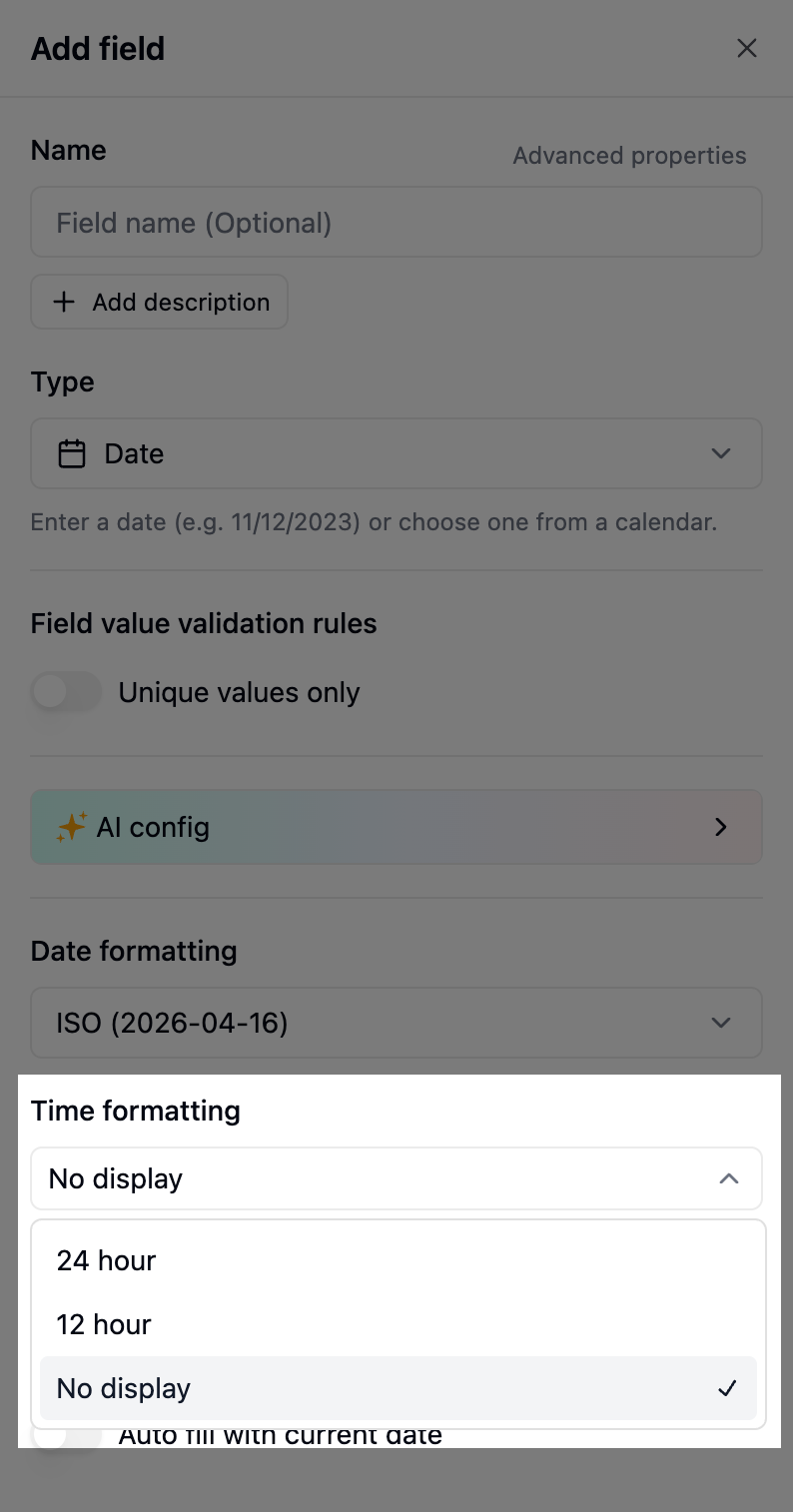This screenshot has width=793, height=1512.
Task: Open the Date type dropdown
Action: [x=396, y=454]
